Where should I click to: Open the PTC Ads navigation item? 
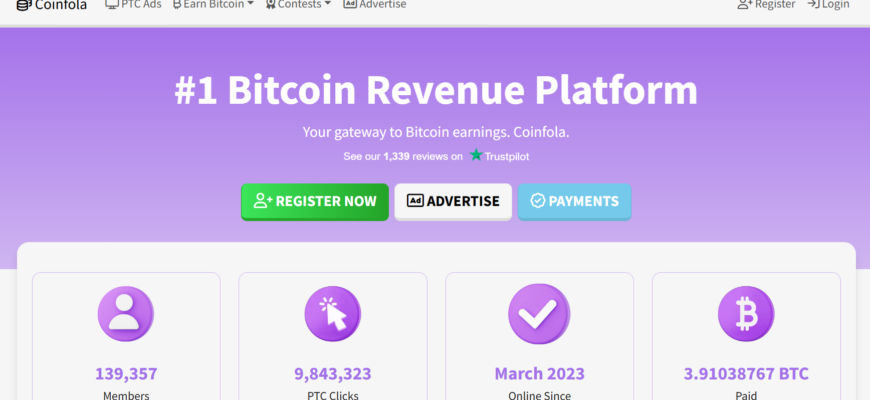(x=134, y=4)
